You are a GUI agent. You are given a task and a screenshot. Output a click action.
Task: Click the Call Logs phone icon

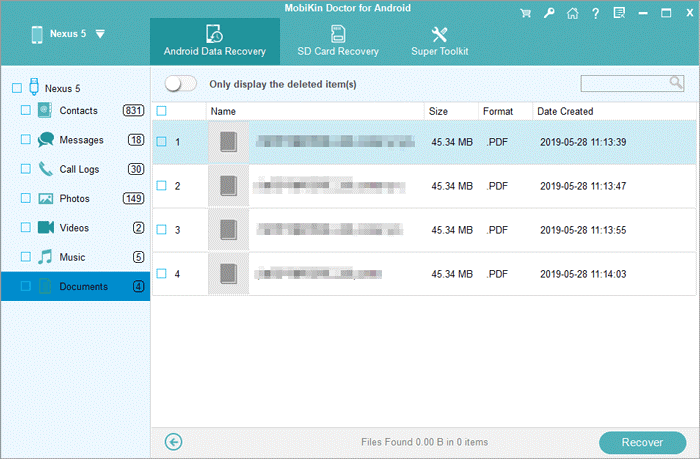(46, 169)
